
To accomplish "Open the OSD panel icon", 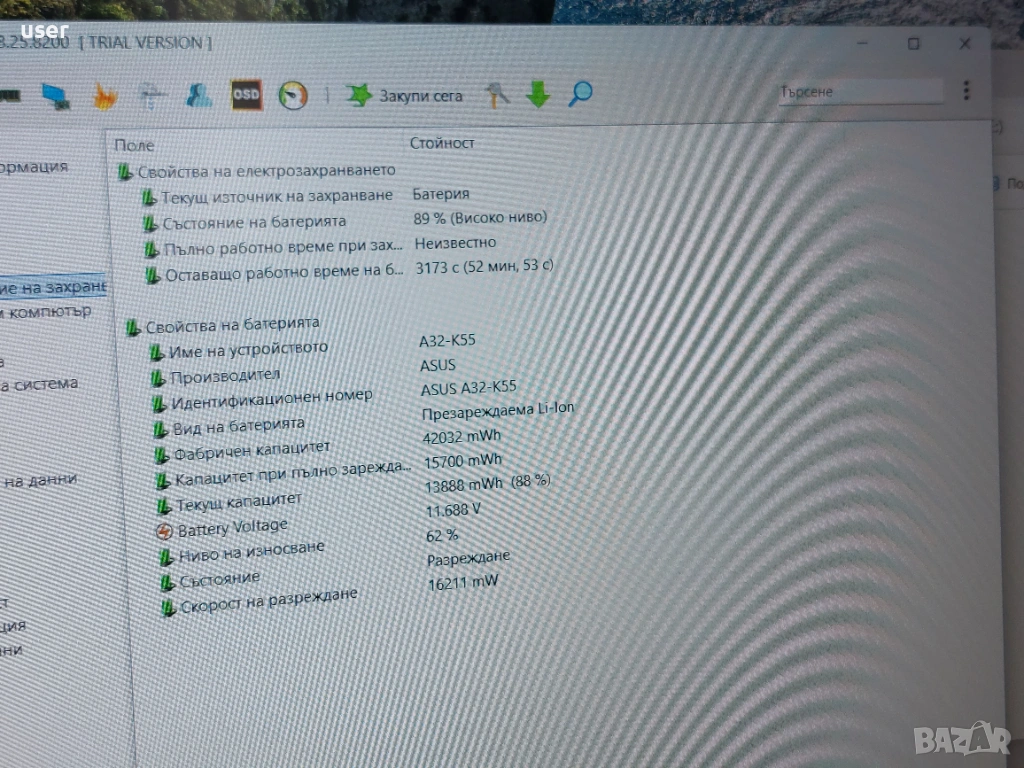I will coord(247,95).
